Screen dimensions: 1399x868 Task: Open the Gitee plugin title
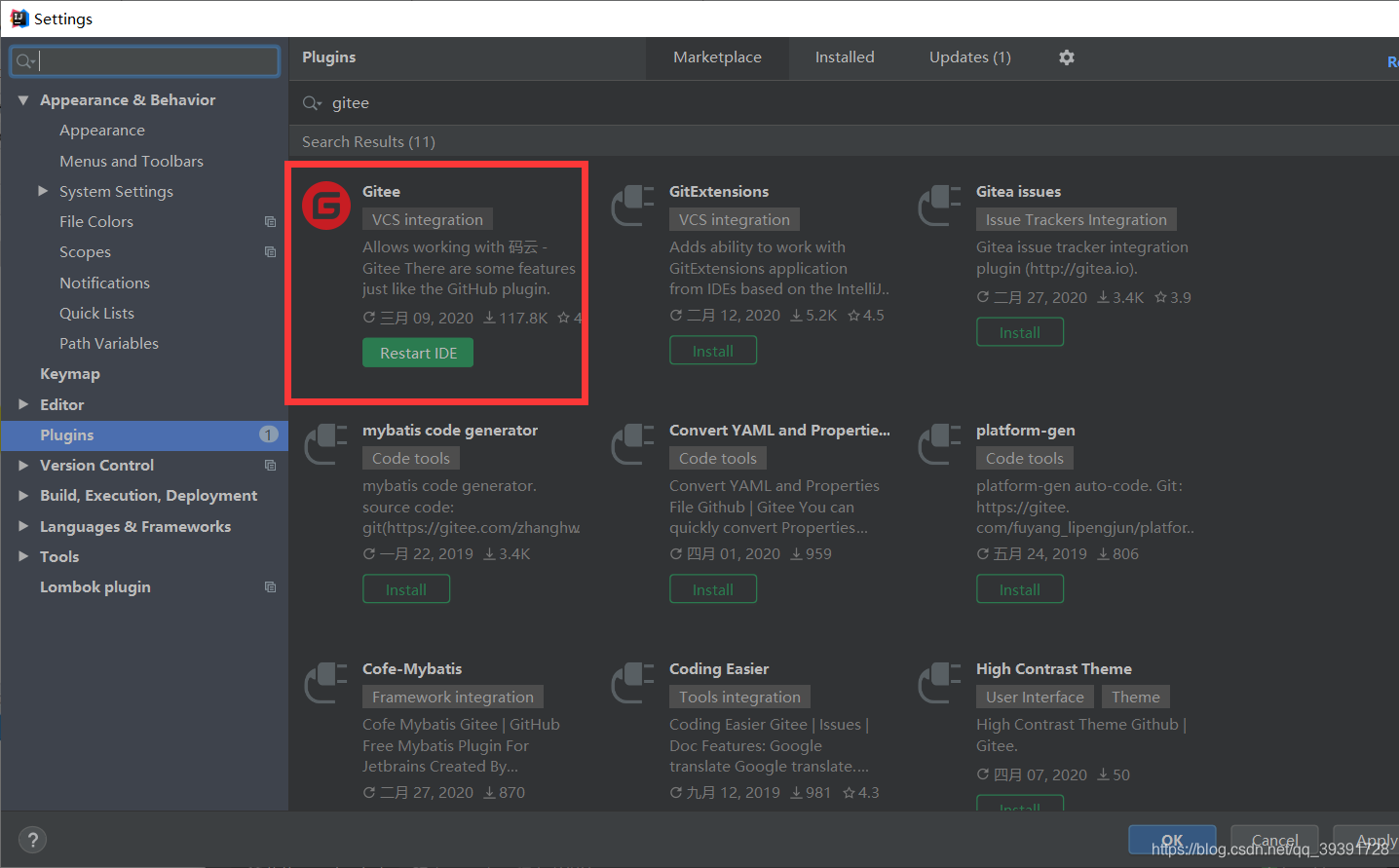tap(381, 191)
